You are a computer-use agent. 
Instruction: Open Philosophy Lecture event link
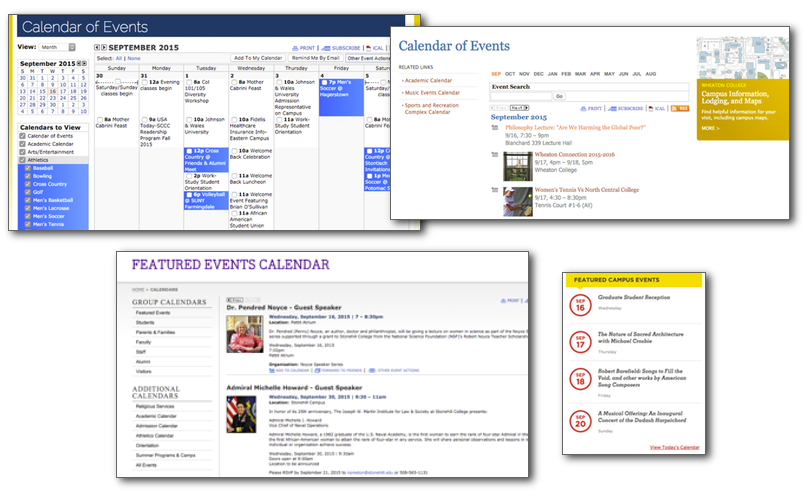pos(575,127)
